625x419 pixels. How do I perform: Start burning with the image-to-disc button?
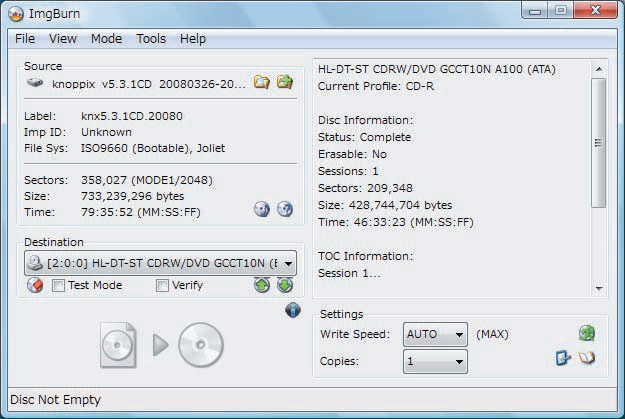[161, 345]
